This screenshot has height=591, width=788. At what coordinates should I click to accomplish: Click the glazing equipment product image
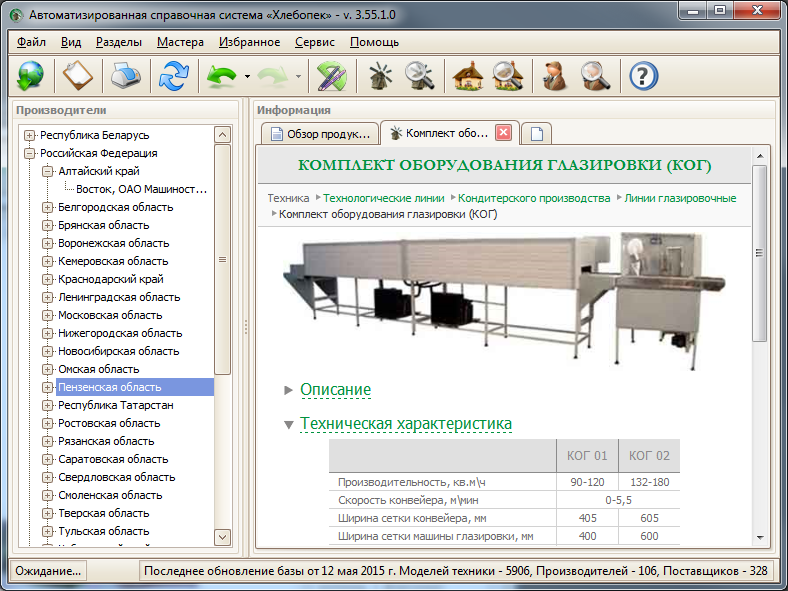505,301
